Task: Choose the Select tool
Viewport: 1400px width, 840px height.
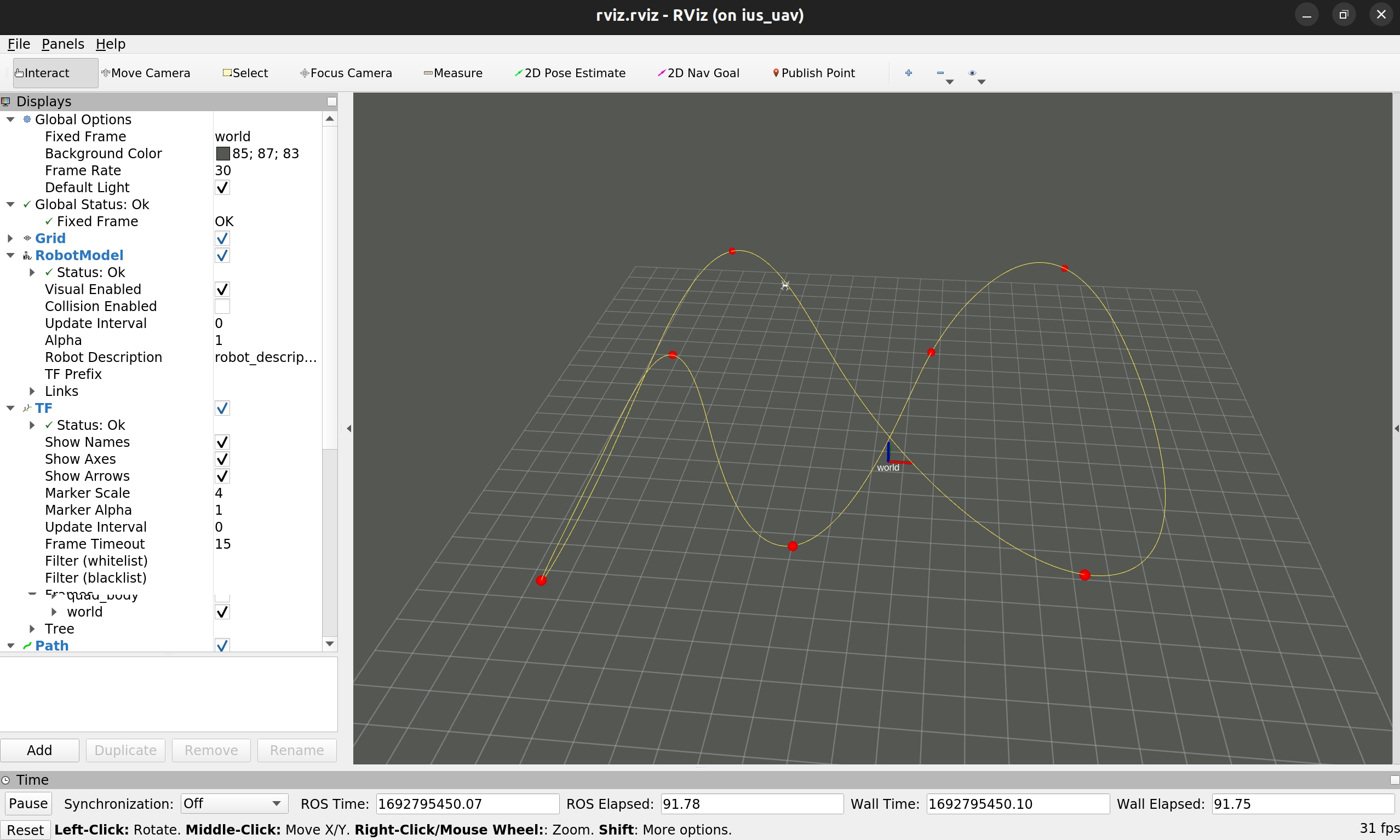Action: (x=245, y=73)
